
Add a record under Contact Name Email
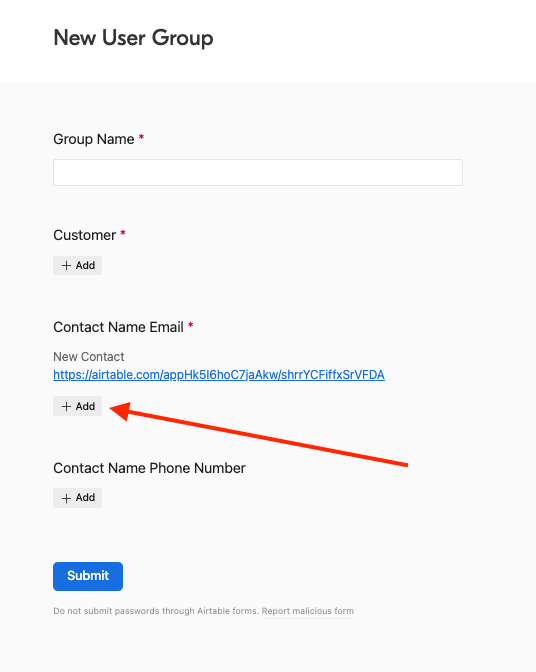[x=78, y=406]
